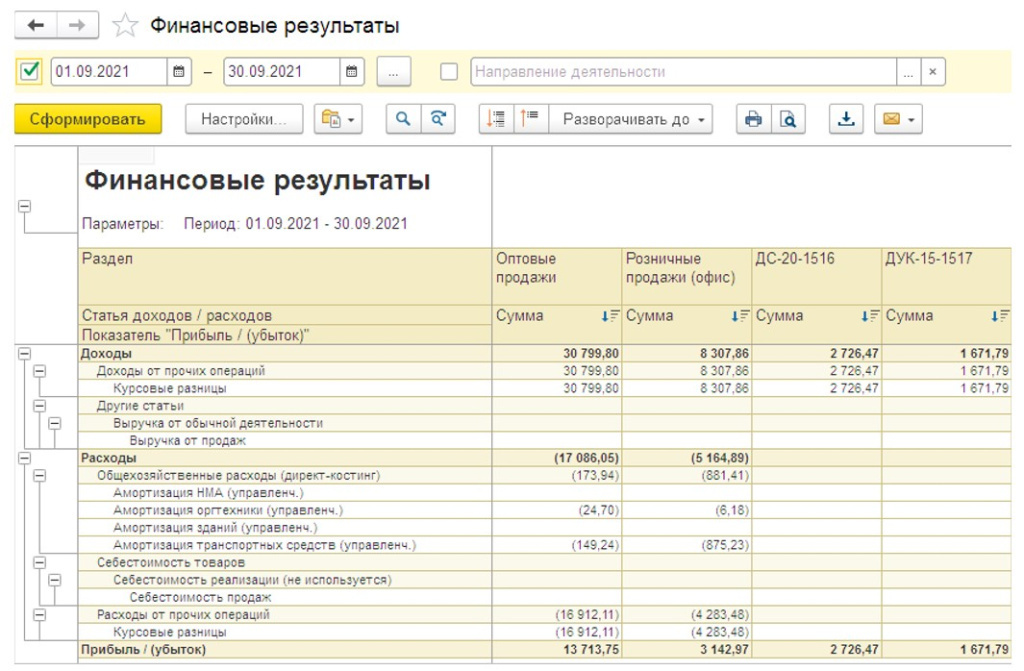This screenshot has width=1024, height=671.
Task: Open calendar for start date 01.09.2021
Action: click(x=179, y=72)
